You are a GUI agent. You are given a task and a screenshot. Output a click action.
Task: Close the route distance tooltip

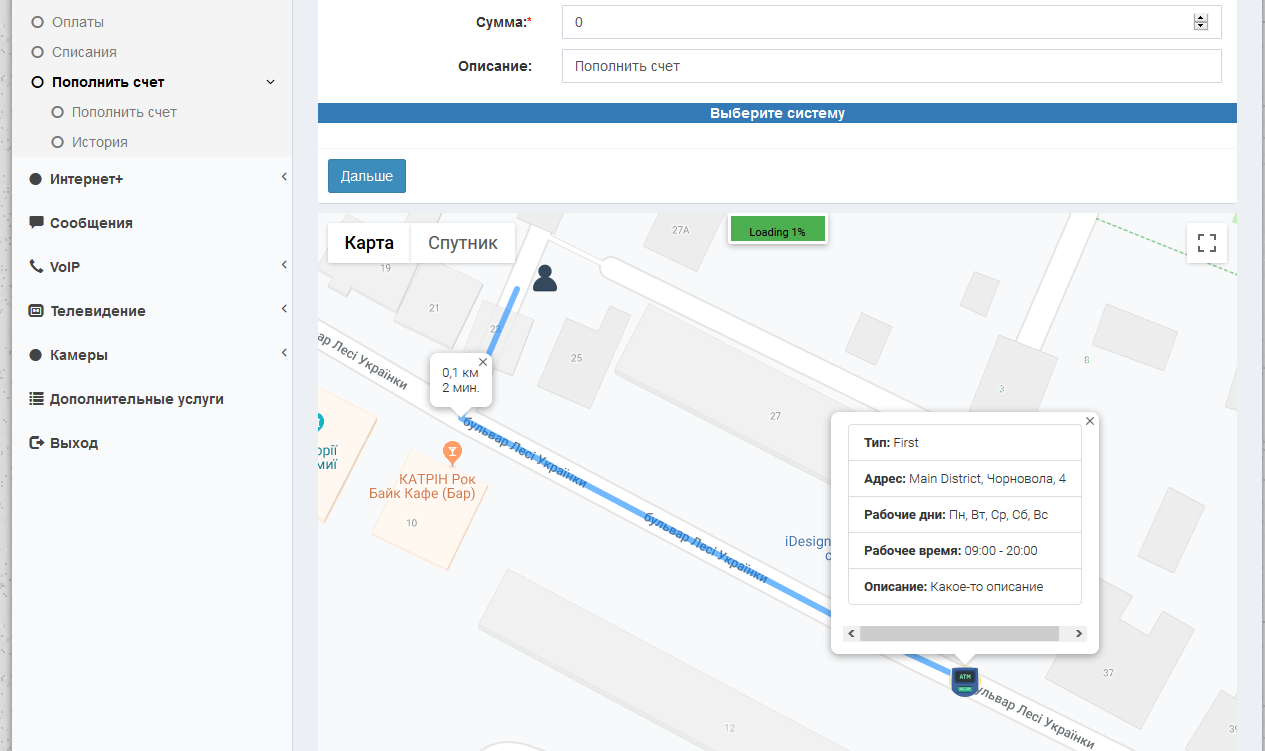[483, 362]
